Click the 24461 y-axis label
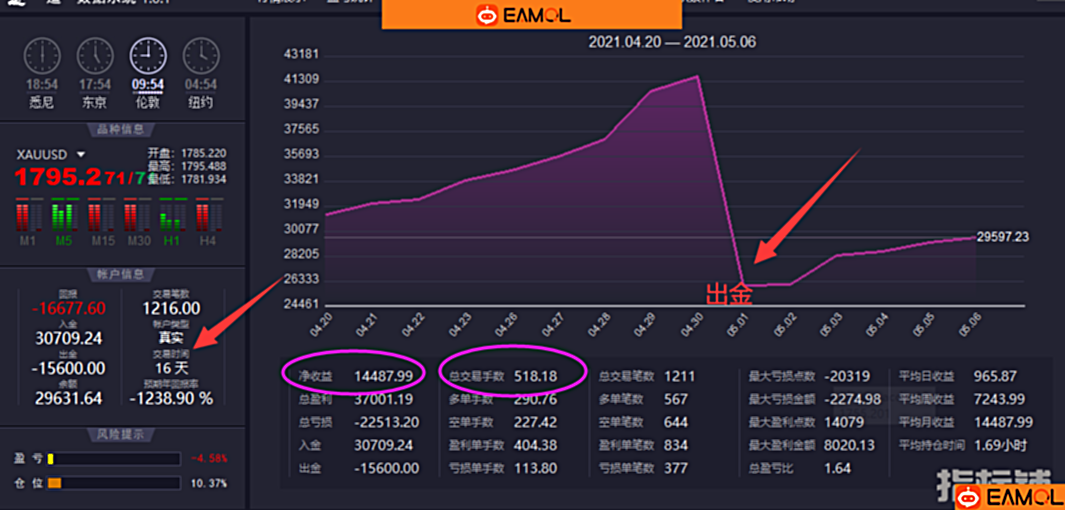This screenshot has width=1065, height=510. point(302,304)
